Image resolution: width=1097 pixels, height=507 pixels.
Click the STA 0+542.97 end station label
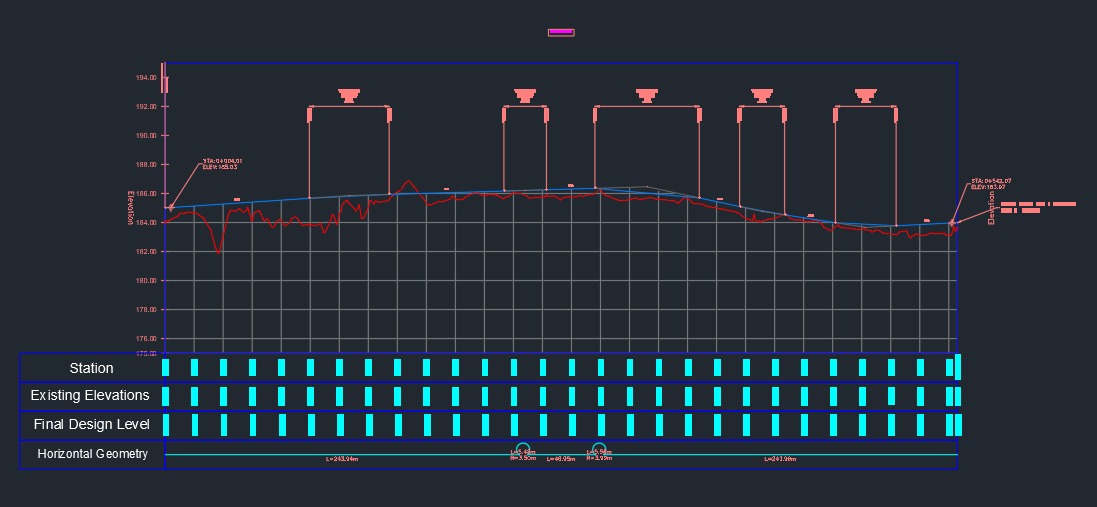[x=990, y=184]
